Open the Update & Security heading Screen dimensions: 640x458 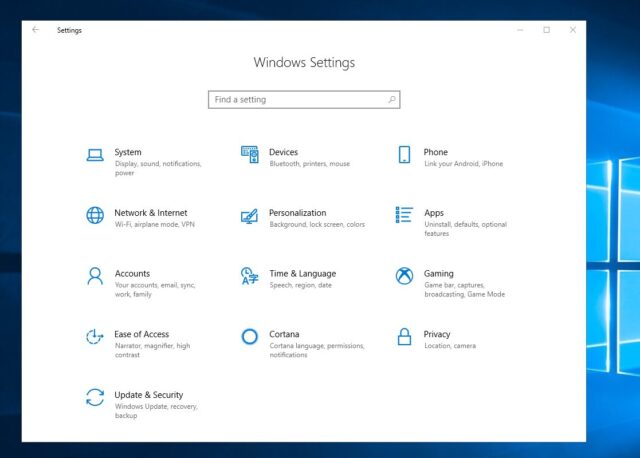click(x=149, y=395)
